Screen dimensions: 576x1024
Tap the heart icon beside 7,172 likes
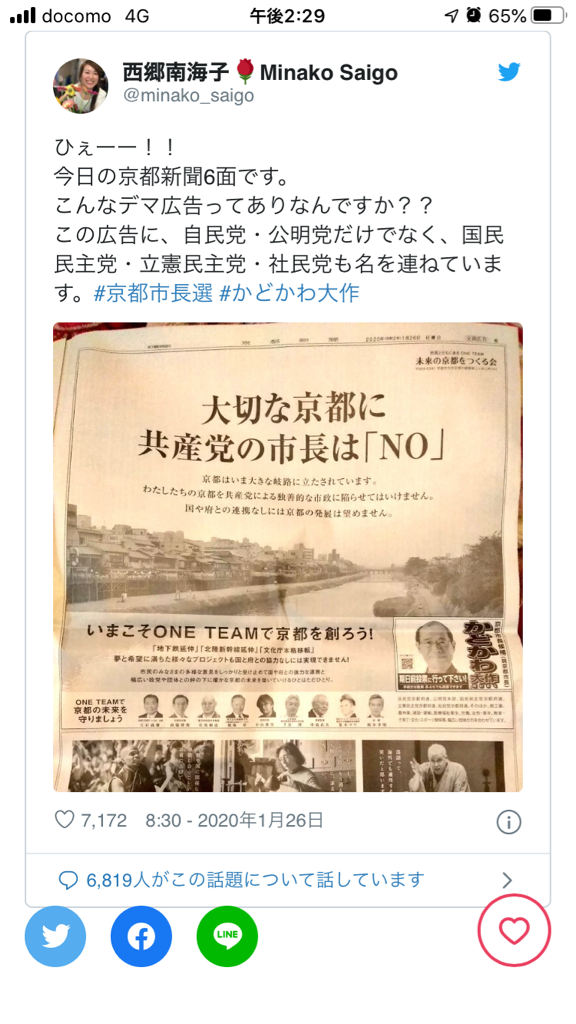pos(65,820)
